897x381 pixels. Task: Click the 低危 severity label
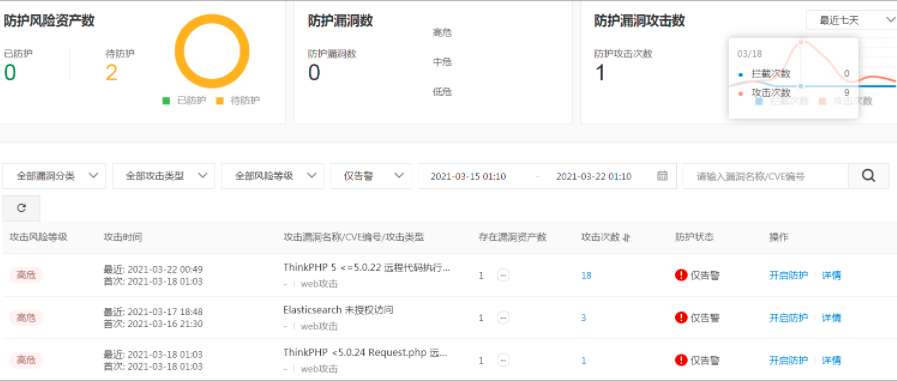pos(442,92)
